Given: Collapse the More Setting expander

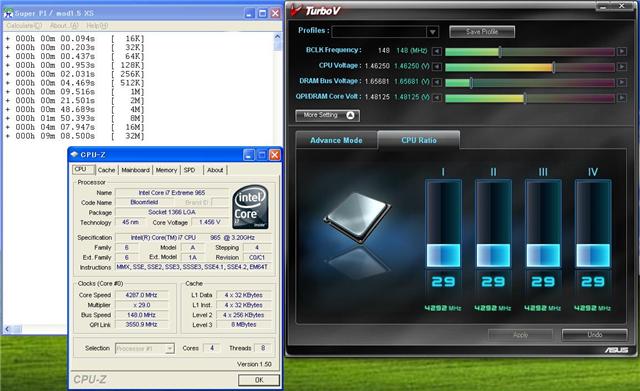Looking at the screenshot, I should 327,115.
